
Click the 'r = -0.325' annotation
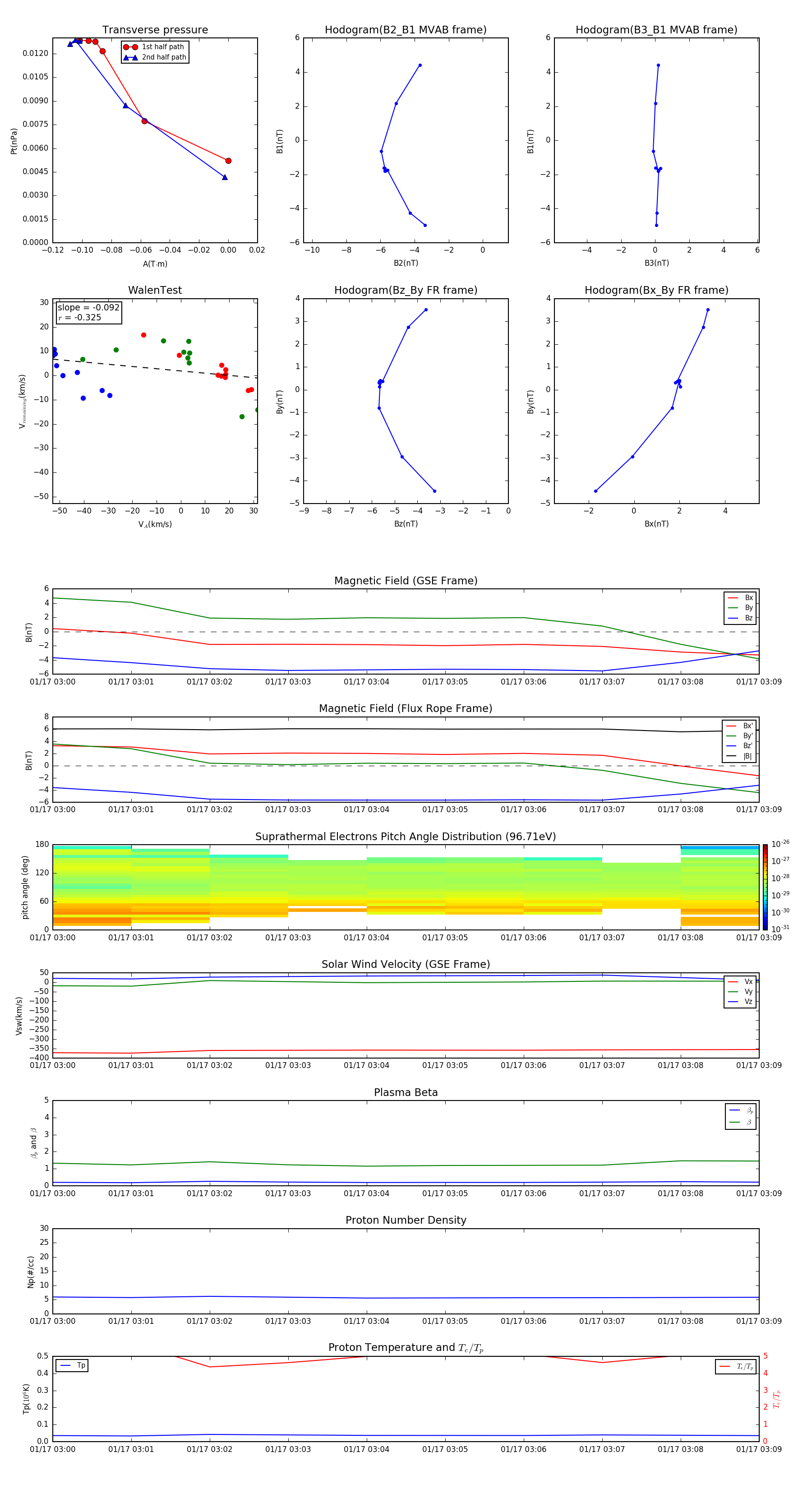(80, 317)
